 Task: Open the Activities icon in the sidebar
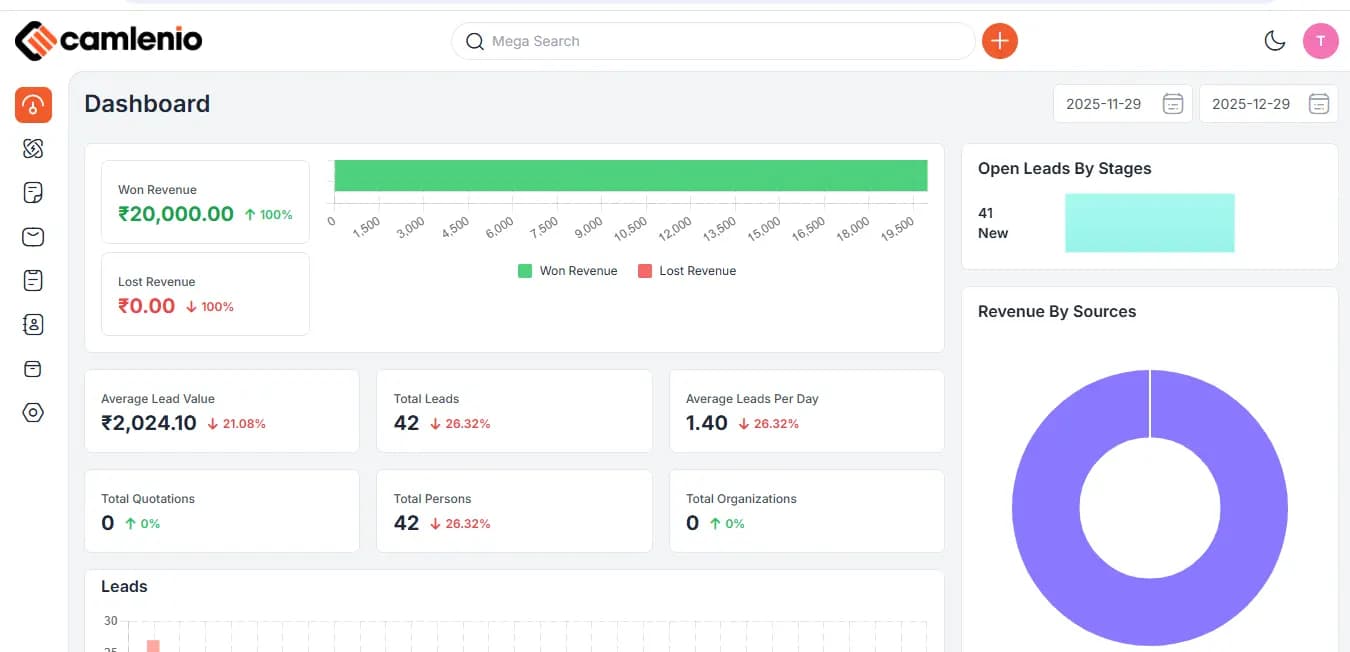point(33,280)
